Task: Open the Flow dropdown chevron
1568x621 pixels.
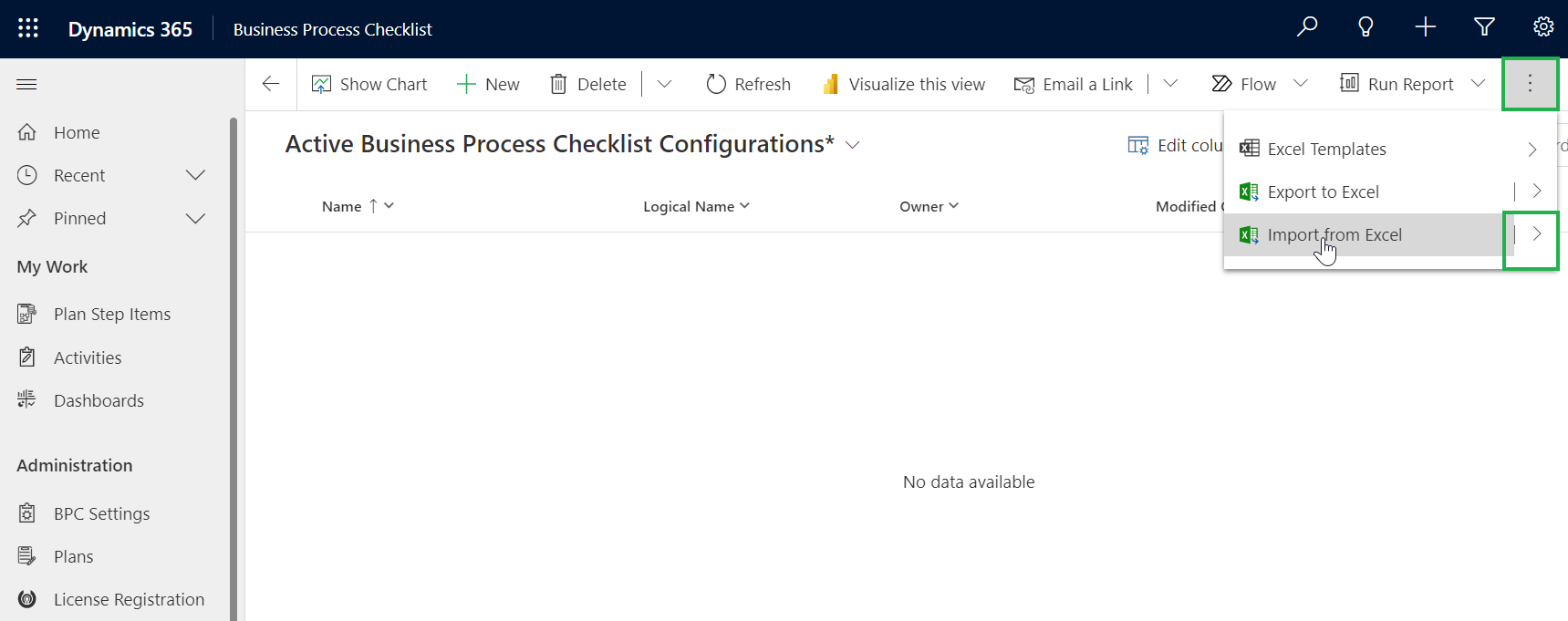Action: 1301,84
